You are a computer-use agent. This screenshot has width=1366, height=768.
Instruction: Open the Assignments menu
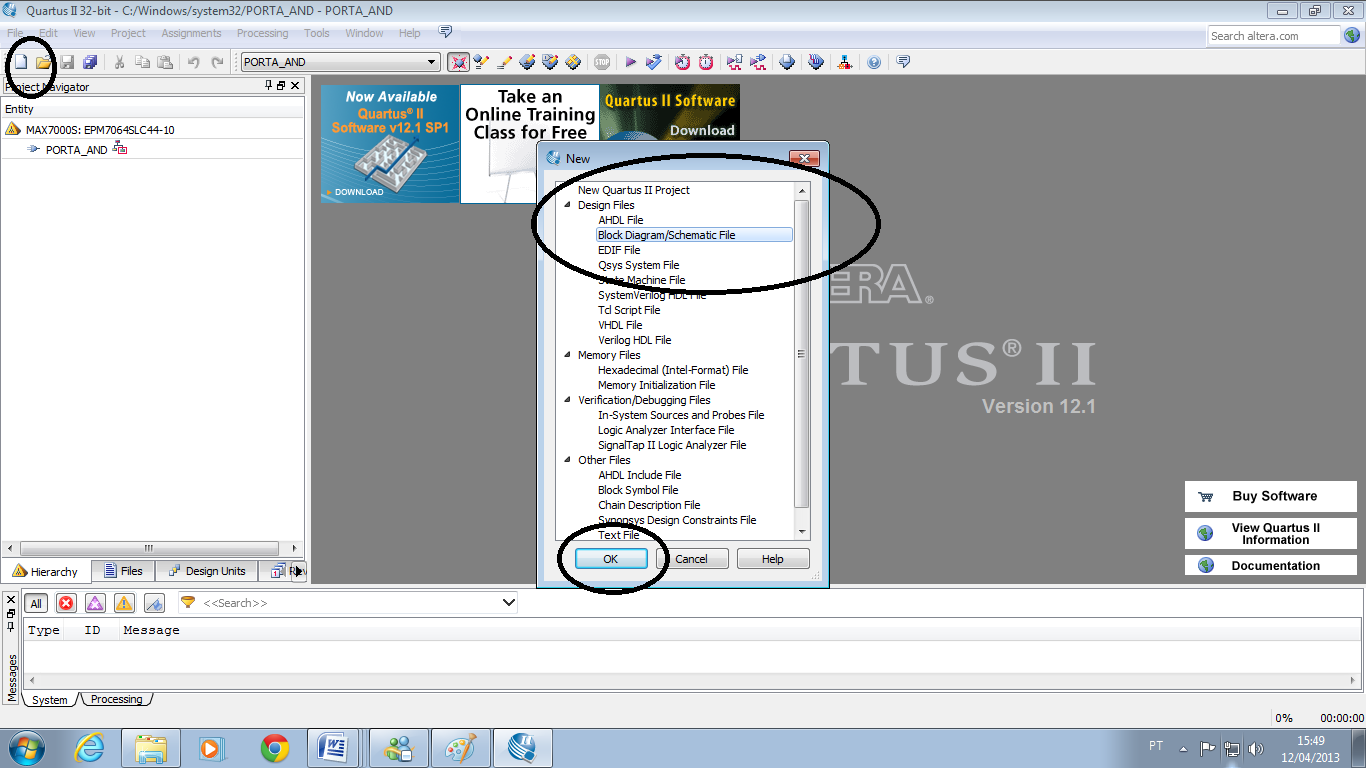tap(192, 33)
